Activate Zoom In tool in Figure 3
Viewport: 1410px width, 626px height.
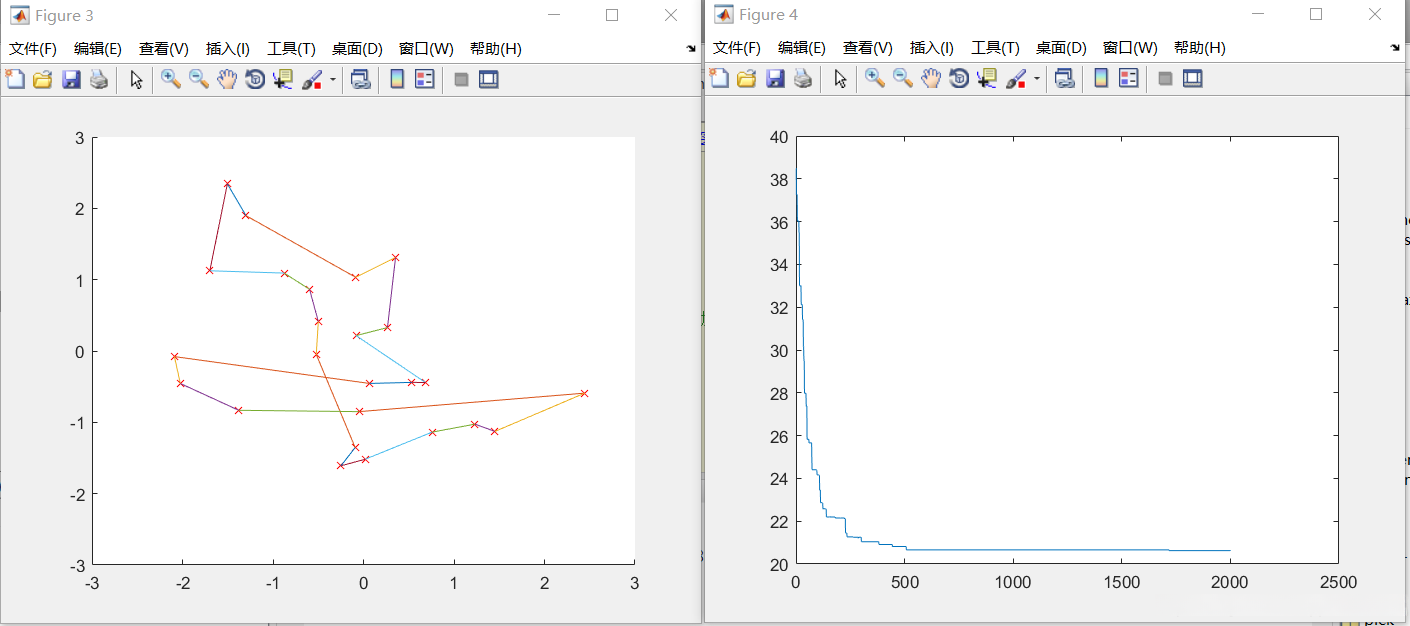tap(171, 79)
